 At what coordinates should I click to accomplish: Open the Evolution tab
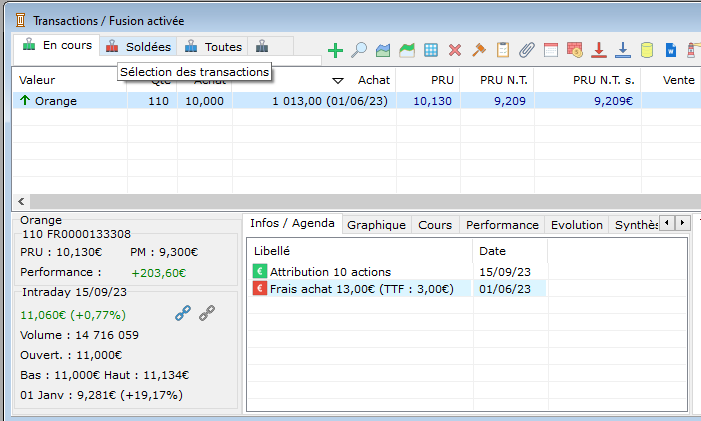(577, 225)
